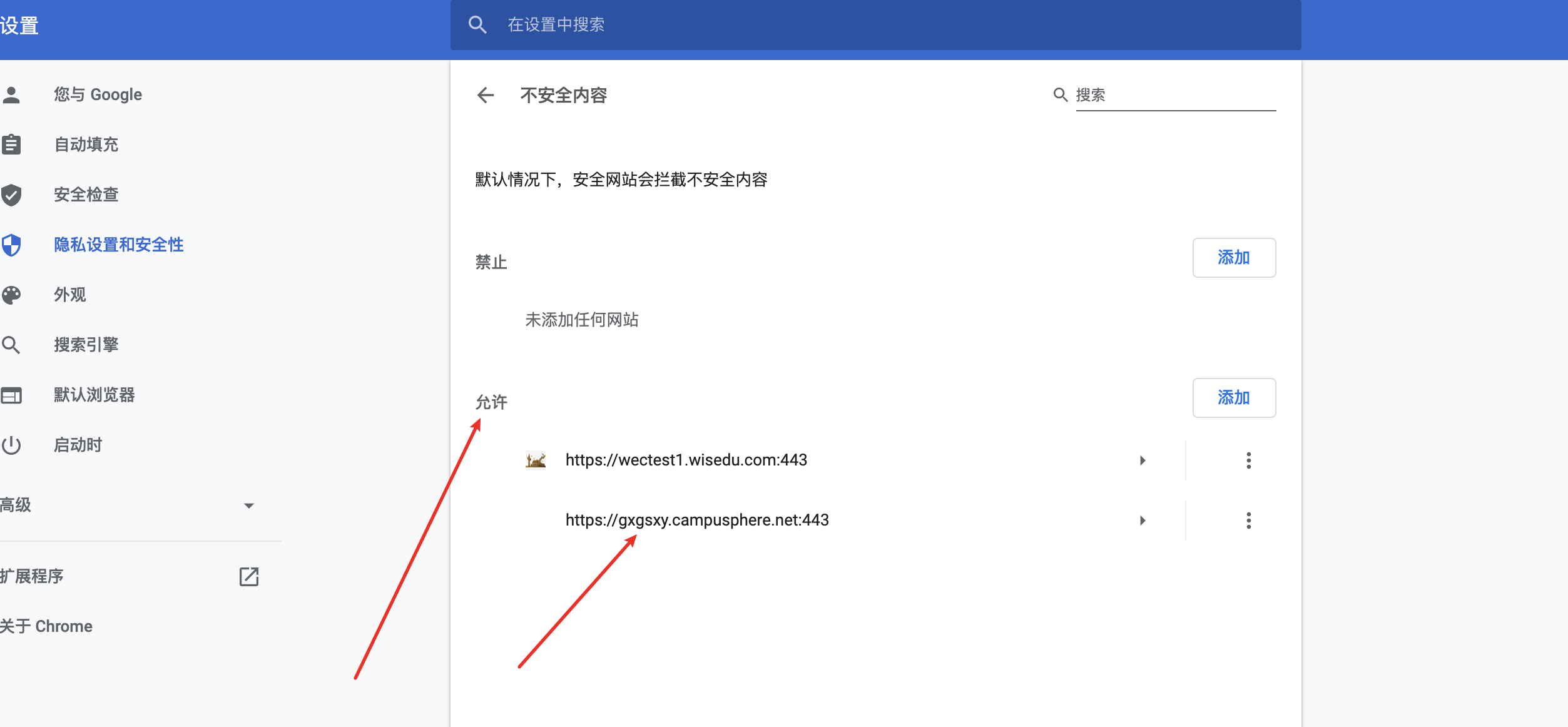Open the external link icon beside 扩展程序
The image size is (1568, 727).
tap(249, 577)
